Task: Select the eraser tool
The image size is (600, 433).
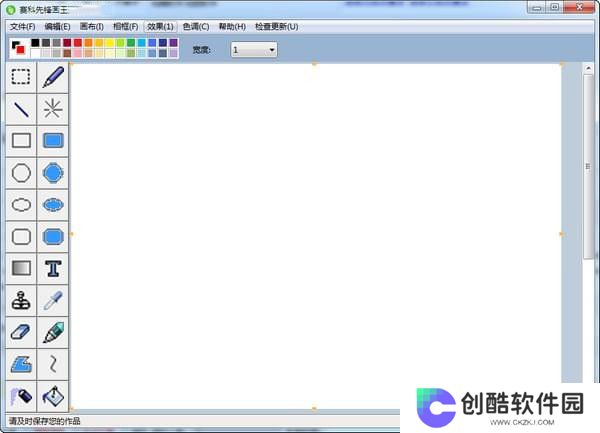Action: (21, 332)
